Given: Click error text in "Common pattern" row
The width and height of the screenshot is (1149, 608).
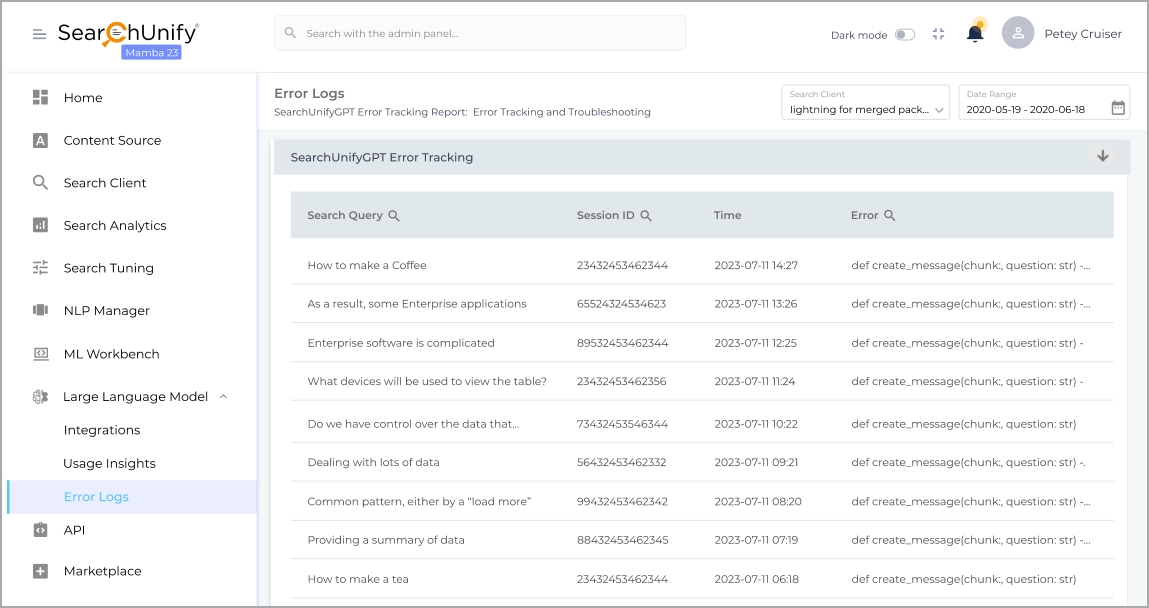Looking at the screenshot, I should pyautogui.click(x=971, y=502).
